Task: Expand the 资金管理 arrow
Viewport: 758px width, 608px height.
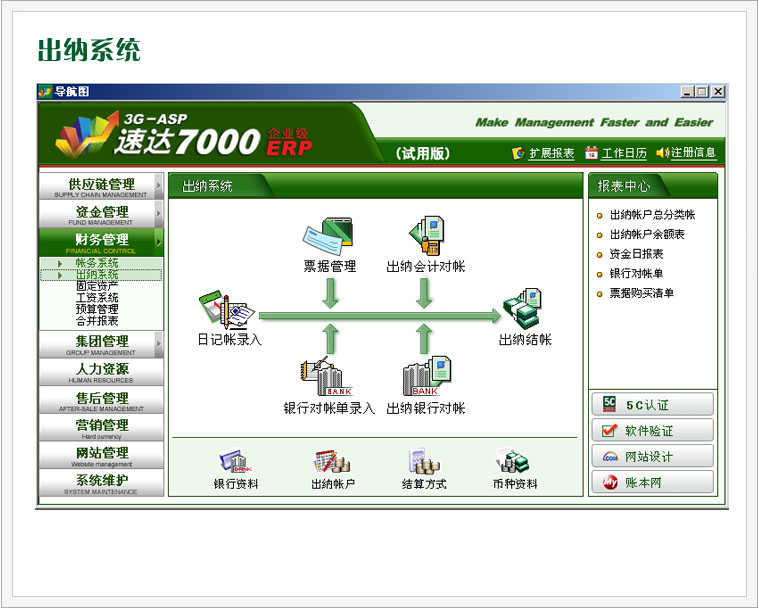Action: pos(159,213)
